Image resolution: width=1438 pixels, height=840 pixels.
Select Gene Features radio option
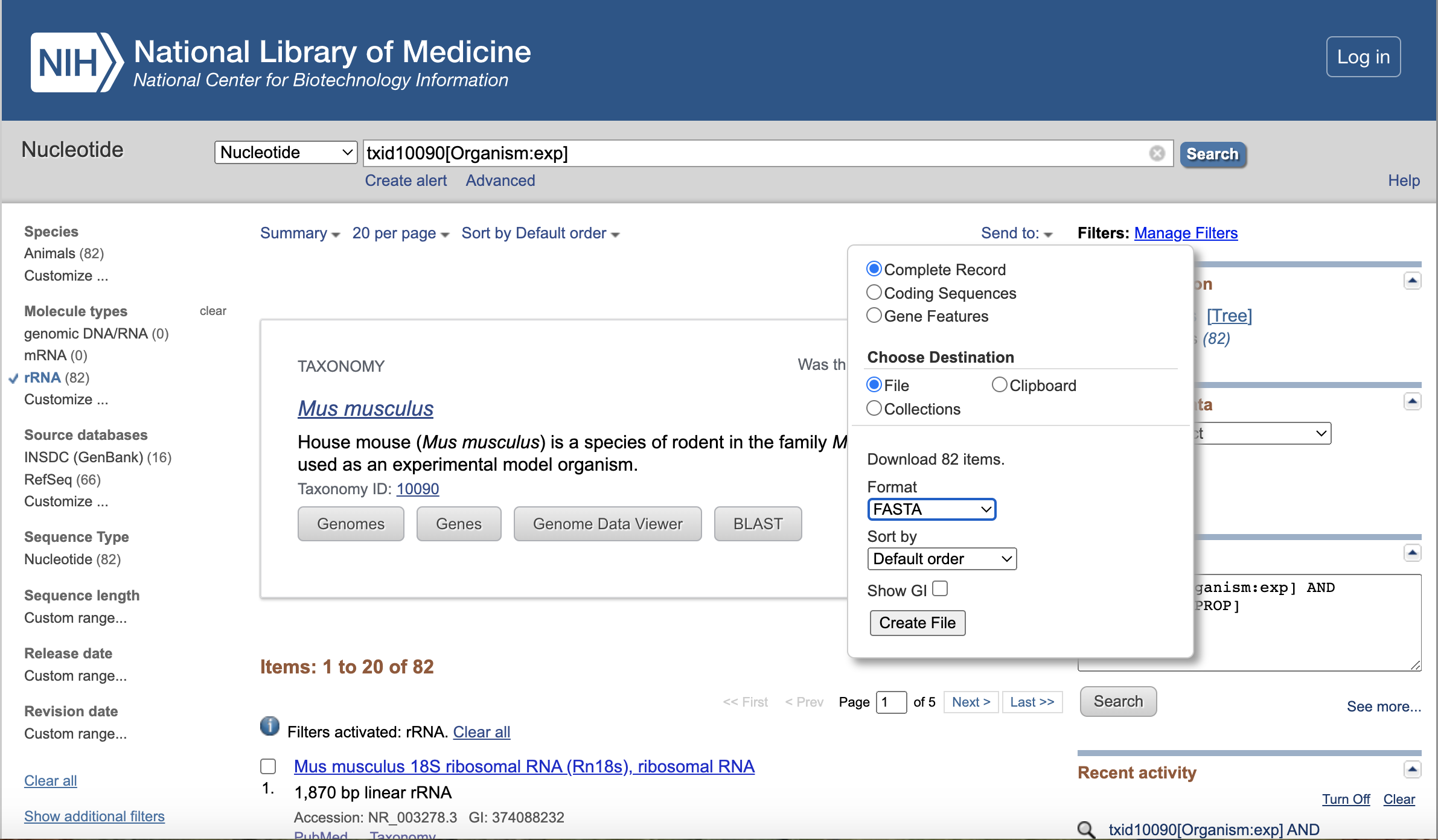point(874,315)
